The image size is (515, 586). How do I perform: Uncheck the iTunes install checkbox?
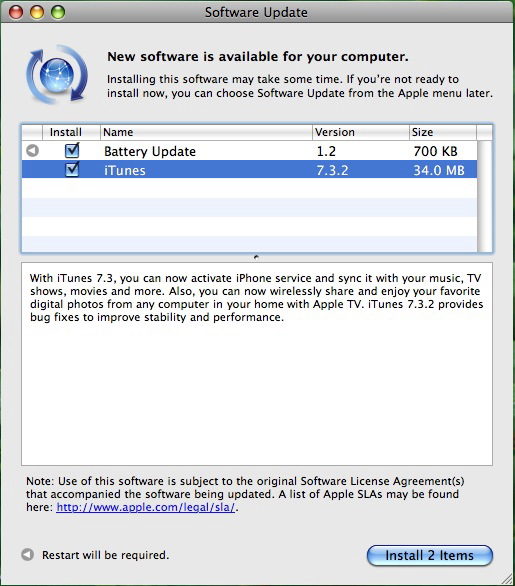(72, 170)
